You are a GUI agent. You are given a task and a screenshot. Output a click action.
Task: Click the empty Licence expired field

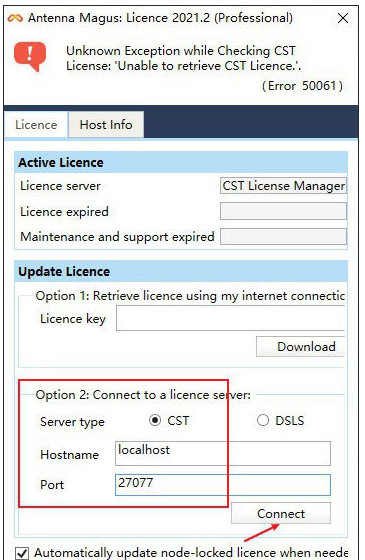coord(284,211)
